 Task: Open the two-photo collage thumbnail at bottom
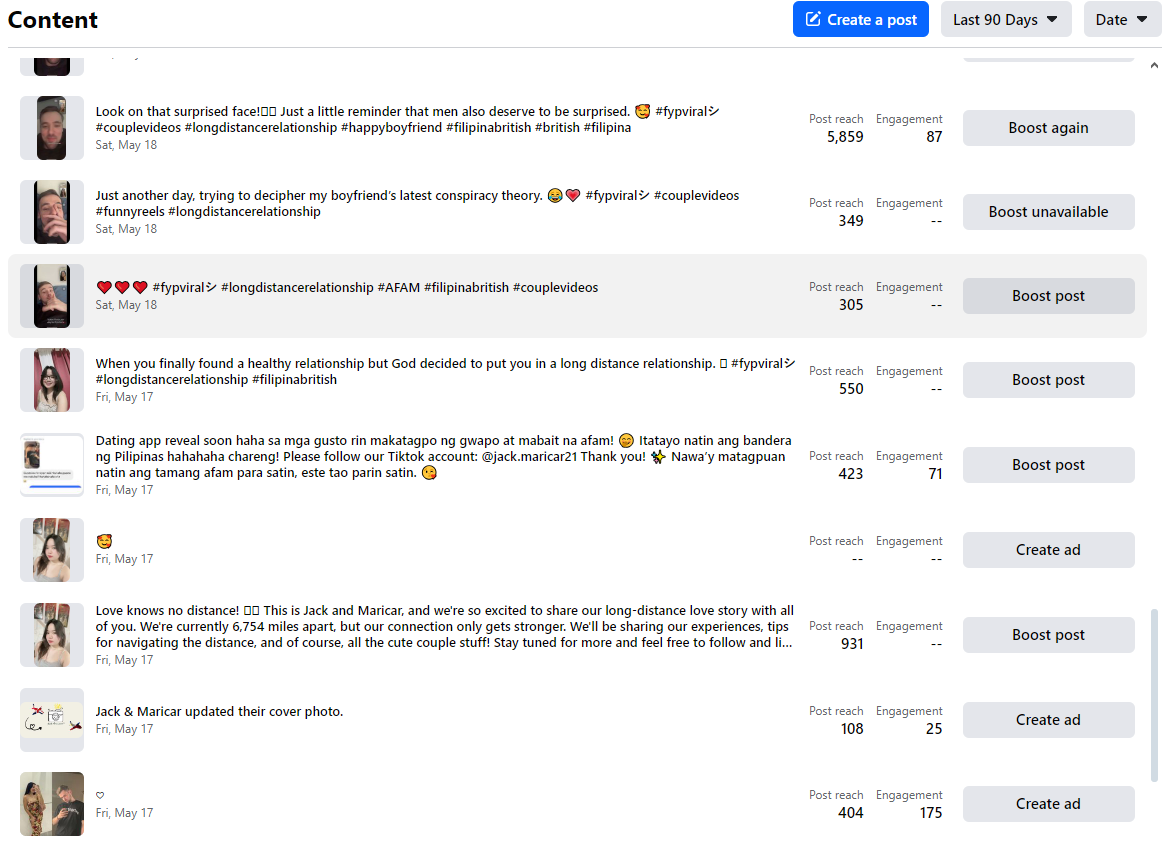pos(52,804)
